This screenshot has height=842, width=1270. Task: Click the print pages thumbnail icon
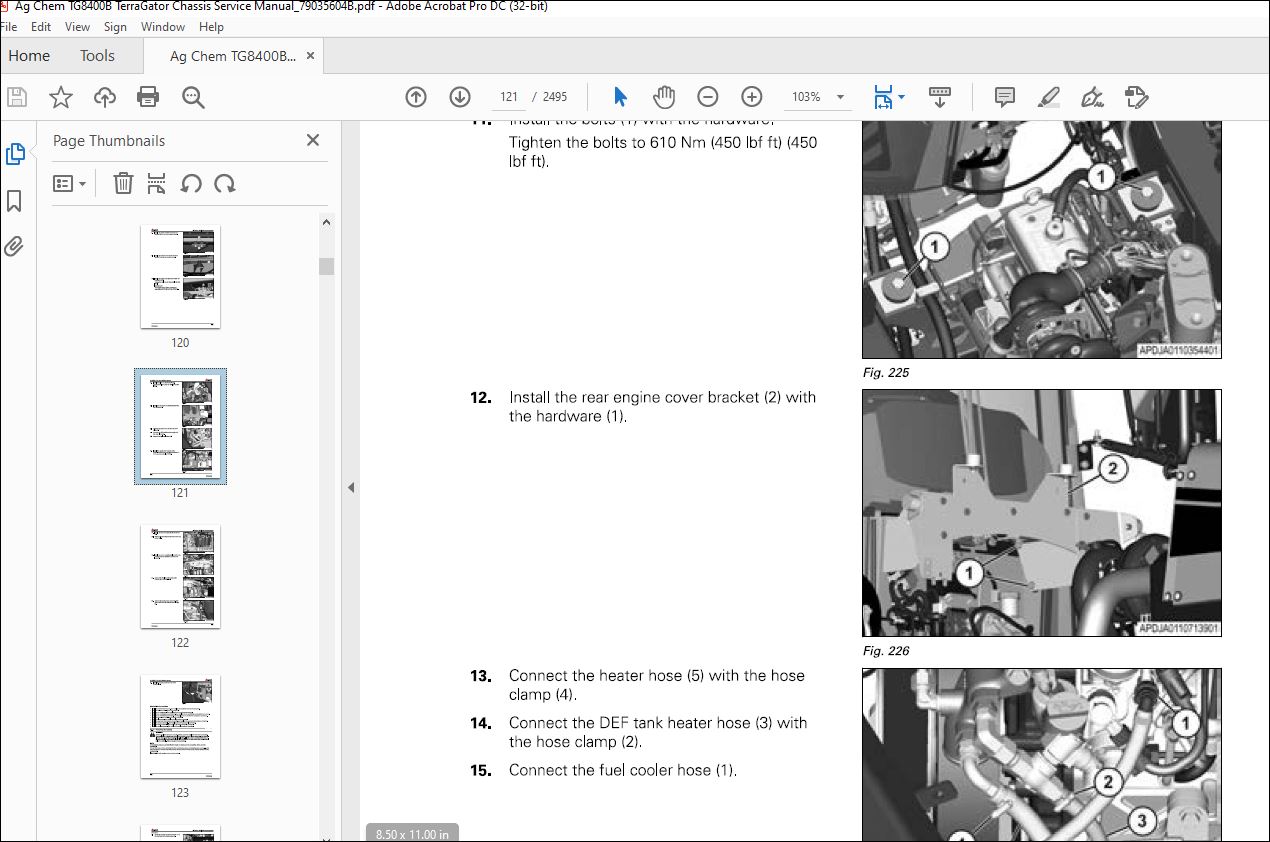click(157, 183)
